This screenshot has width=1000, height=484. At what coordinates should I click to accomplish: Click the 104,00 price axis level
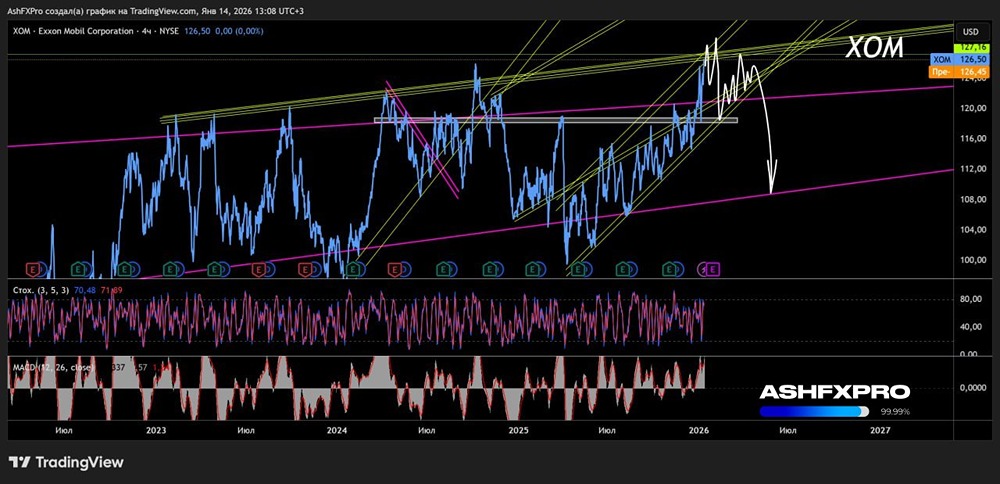coord(973,230)
